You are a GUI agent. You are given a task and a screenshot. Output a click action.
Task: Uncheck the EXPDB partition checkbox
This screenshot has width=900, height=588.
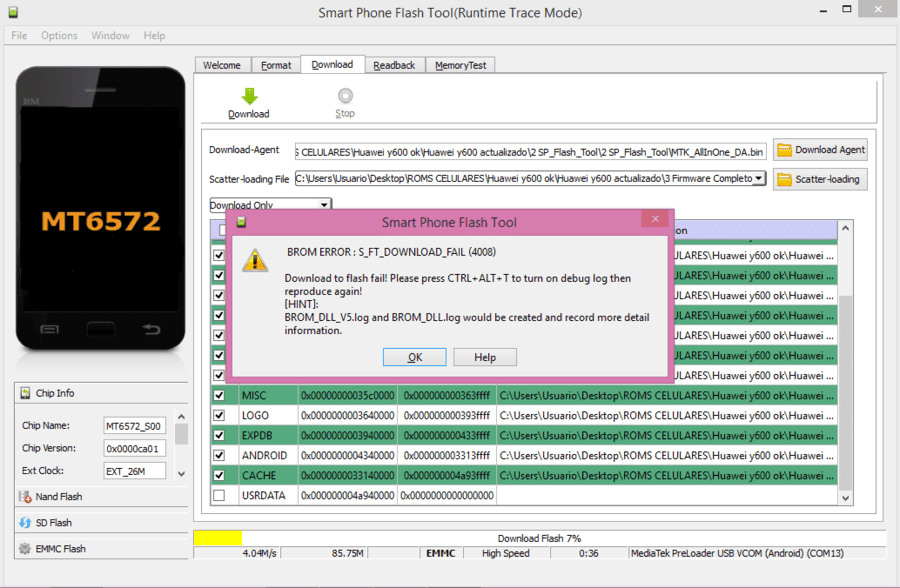click(x=219, y=435)
